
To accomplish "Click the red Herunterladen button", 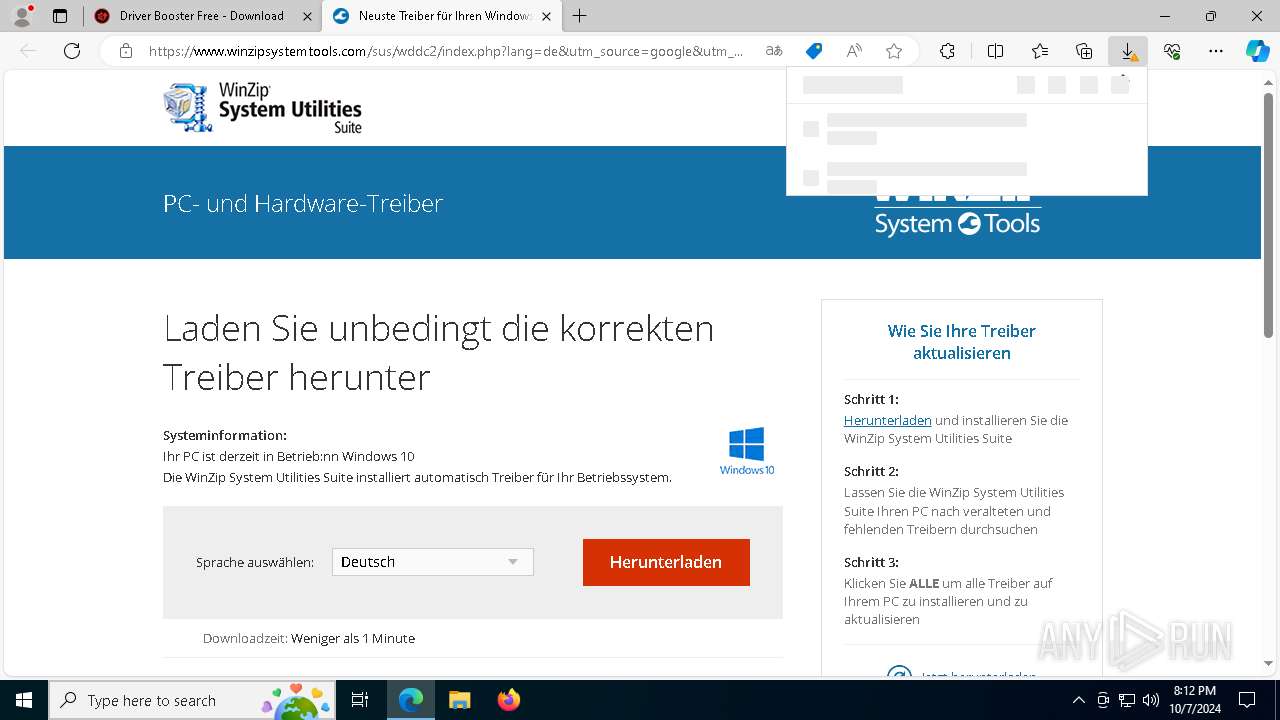I will pyautogui.click(x=666, y=563).
